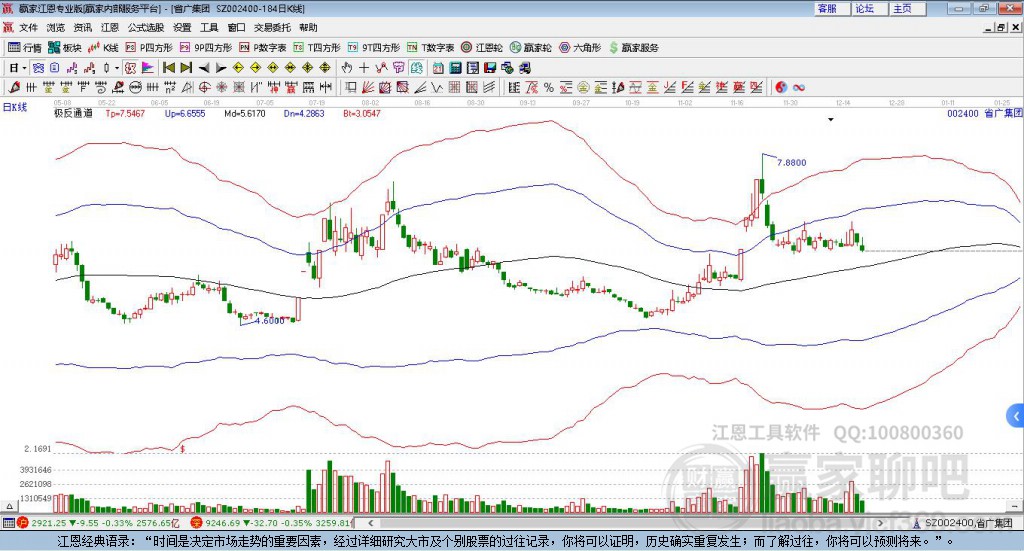Click the 沪 index 2921.25 status entry
The height and width of the screenshot is (551, 1024).
tap(98, 523)
